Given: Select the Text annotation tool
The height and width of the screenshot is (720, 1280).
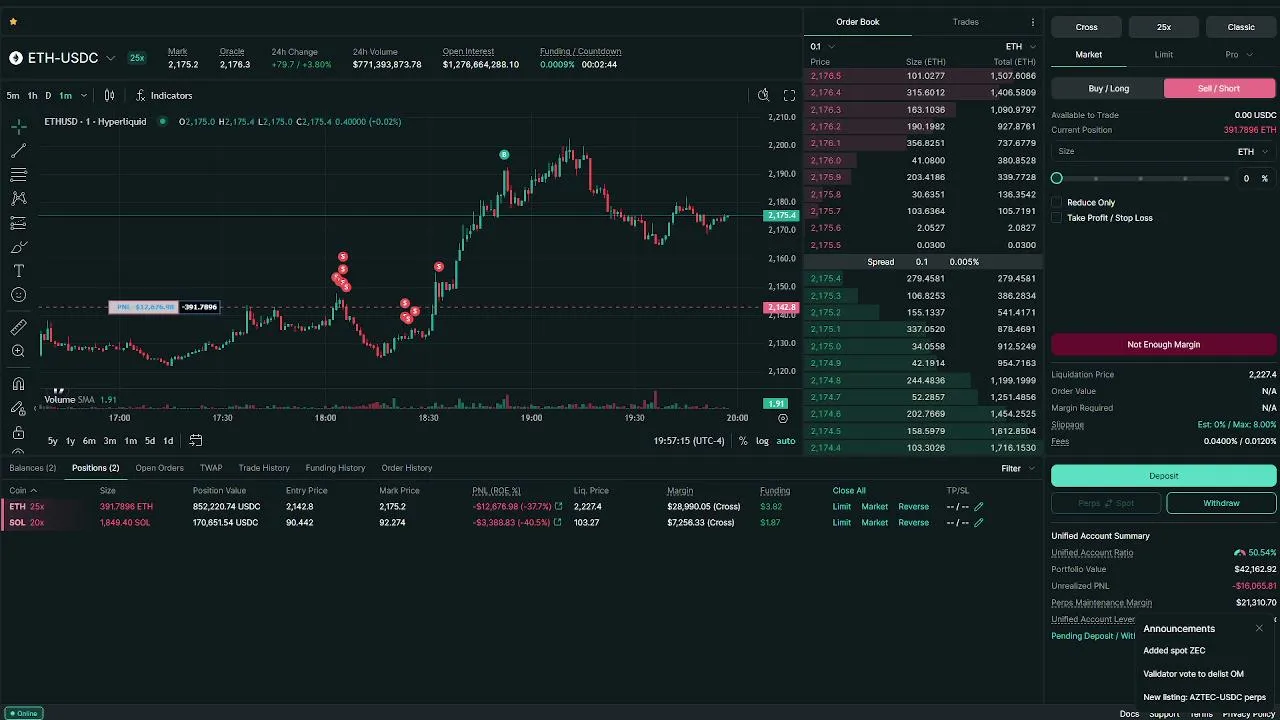Looking at the screenshot, I should [x=18, y=271].
